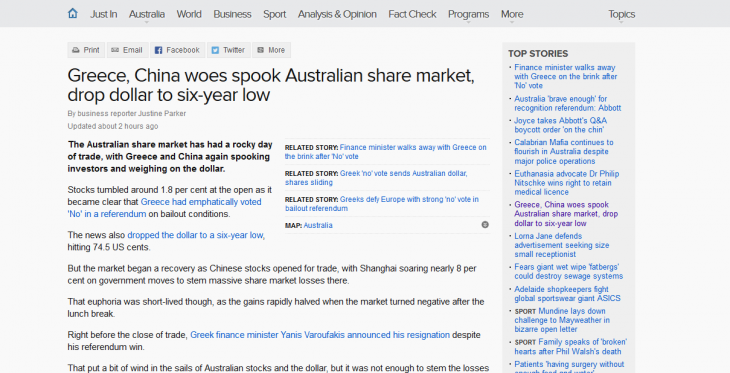
Task: Click the article headline text
Action: pos(271,85)
